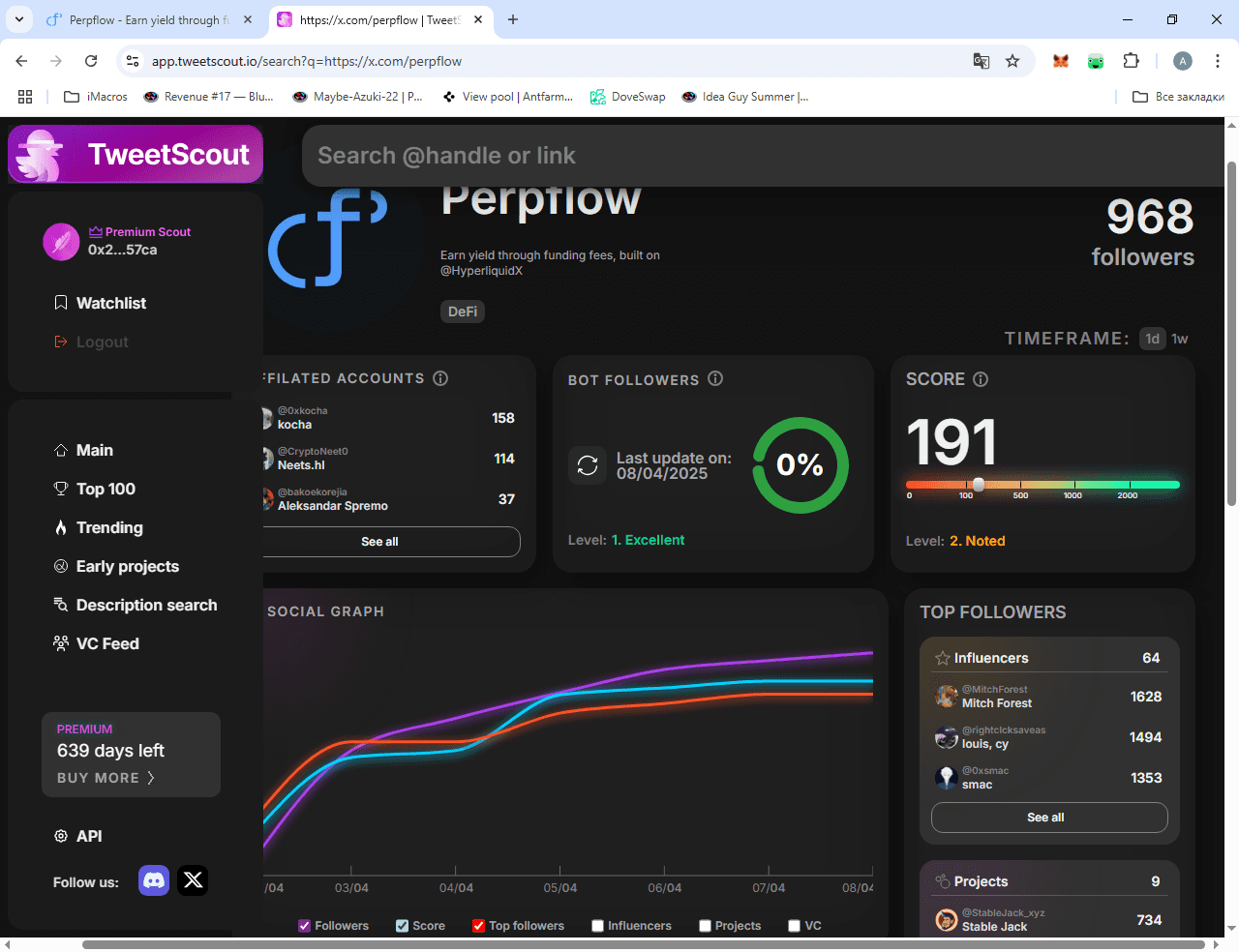Click the Main home icon
Image resolution: width=1239 pixels, height=952 pixels.
tap(61, 450)
